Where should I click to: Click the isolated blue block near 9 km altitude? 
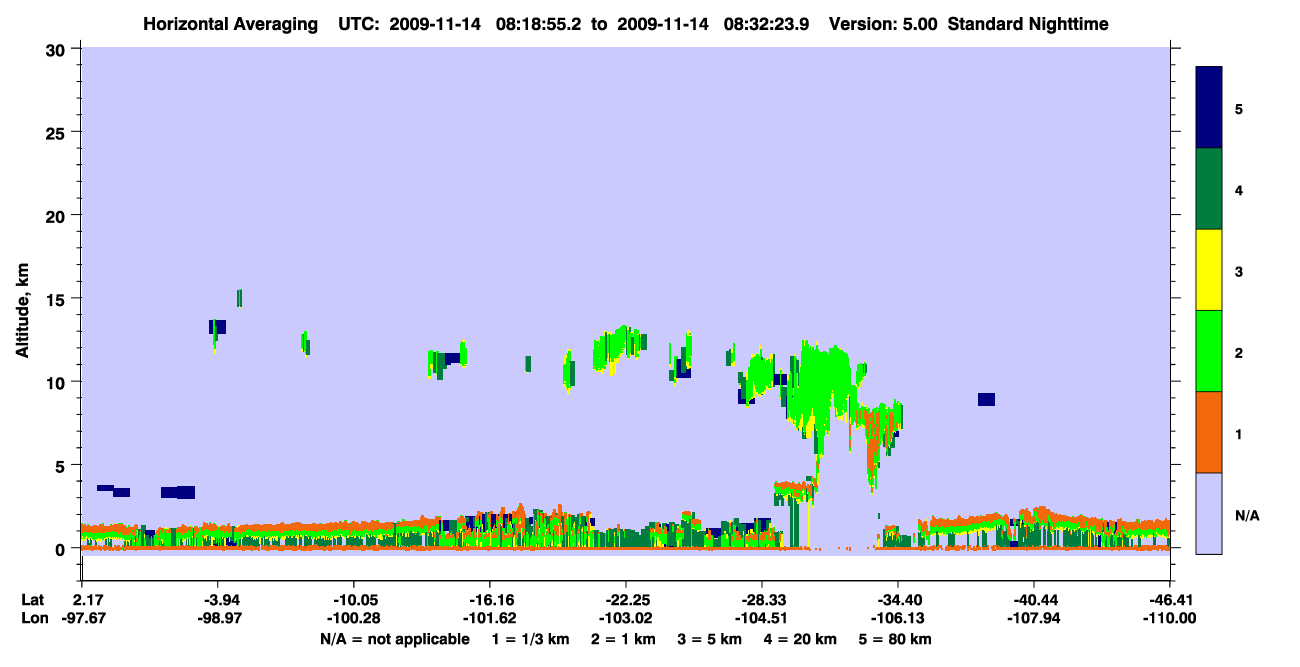[986, 400]
